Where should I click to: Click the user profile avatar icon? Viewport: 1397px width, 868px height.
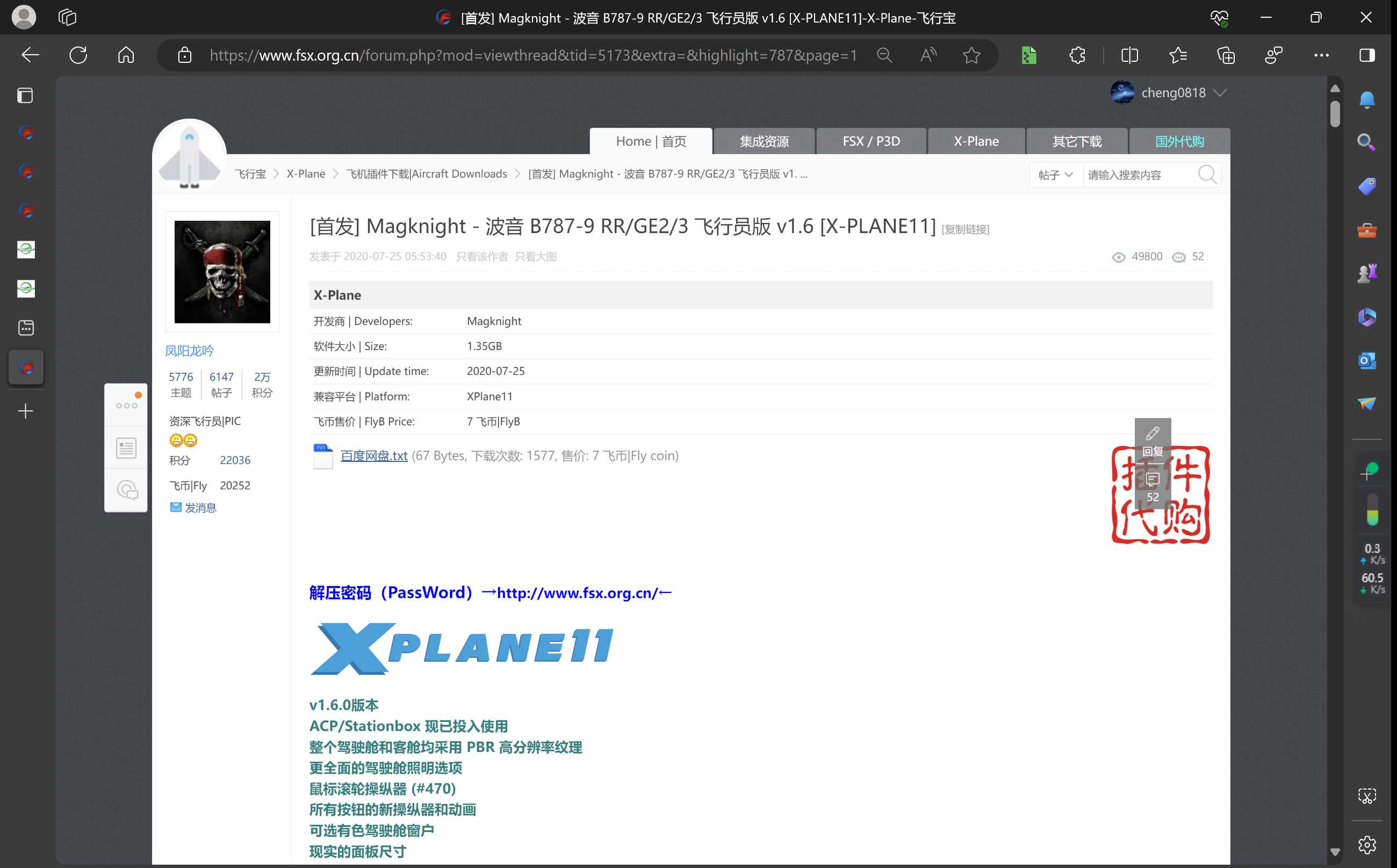tap(24, 17)
